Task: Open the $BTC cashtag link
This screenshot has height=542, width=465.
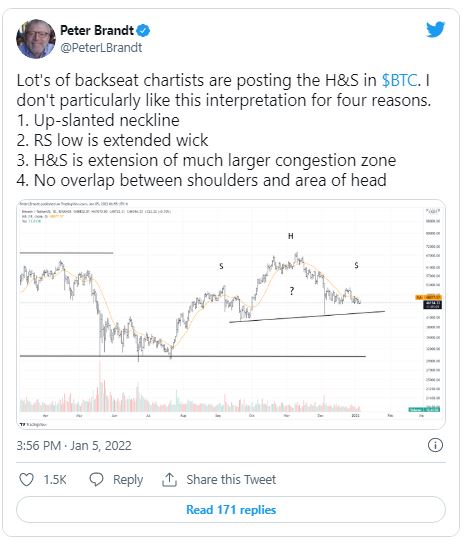Action: click(399, 80)
